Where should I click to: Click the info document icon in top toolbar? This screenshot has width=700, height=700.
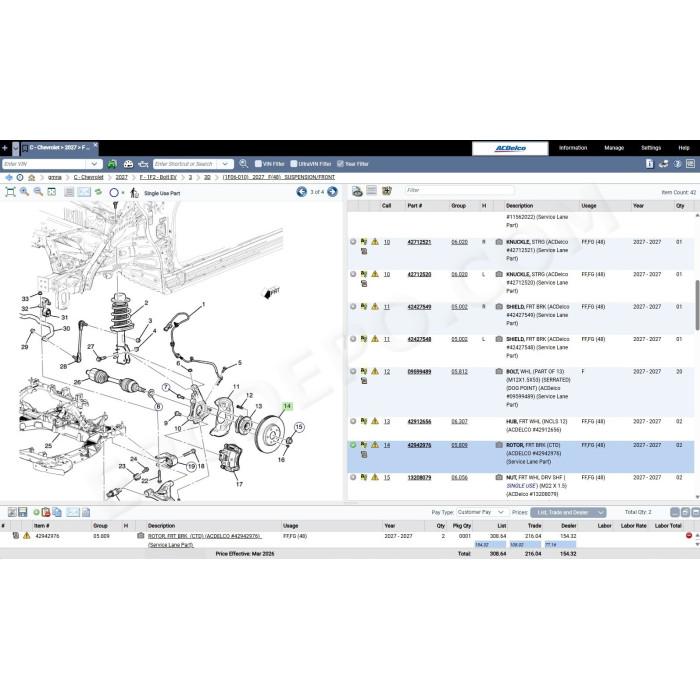(x=650, y=164)
